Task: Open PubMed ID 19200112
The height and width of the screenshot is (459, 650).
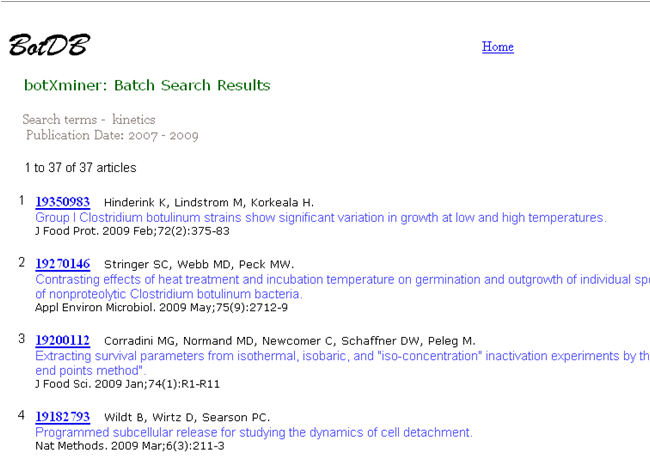Action: [x=63, y=340]
